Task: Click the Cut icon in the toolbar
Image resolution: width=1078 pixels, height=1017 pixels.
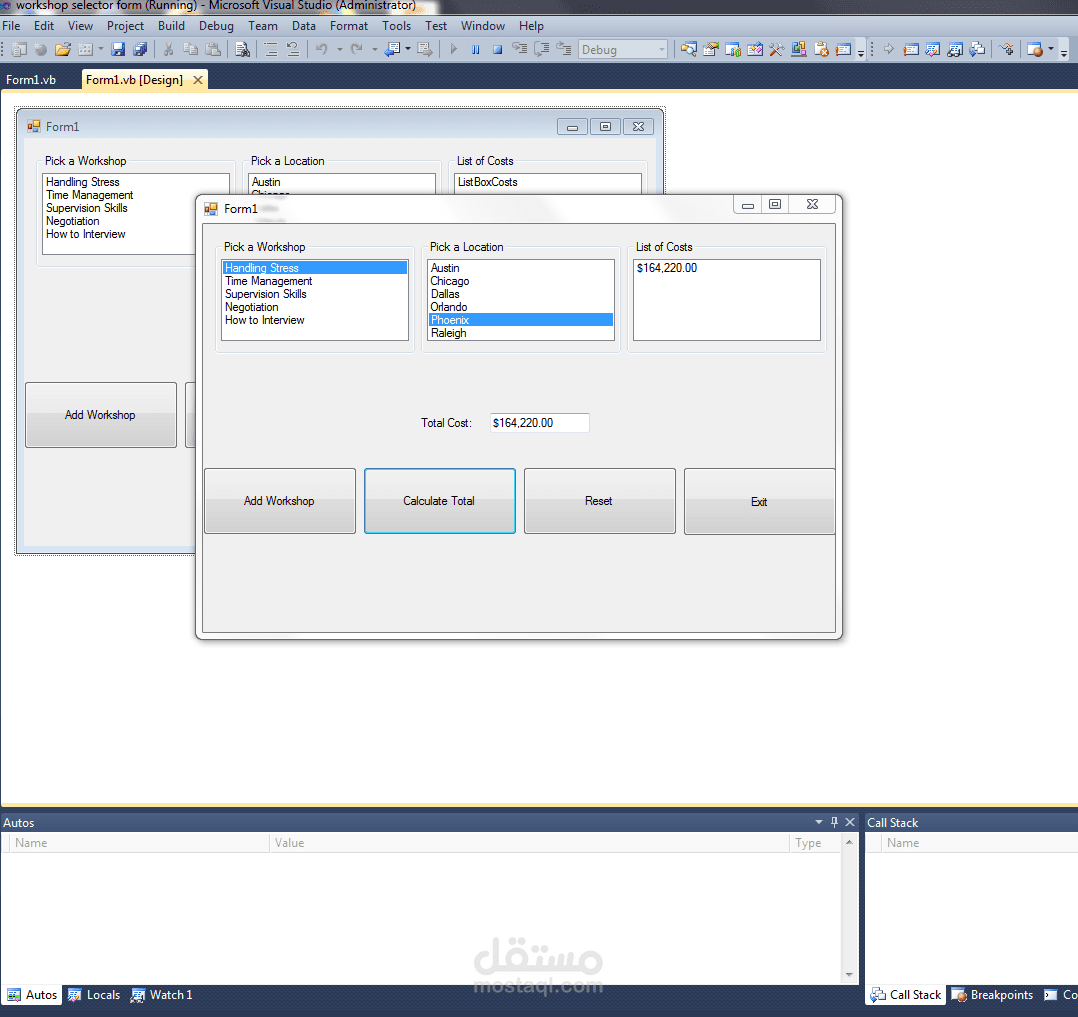Action: [x=167, y=49]
